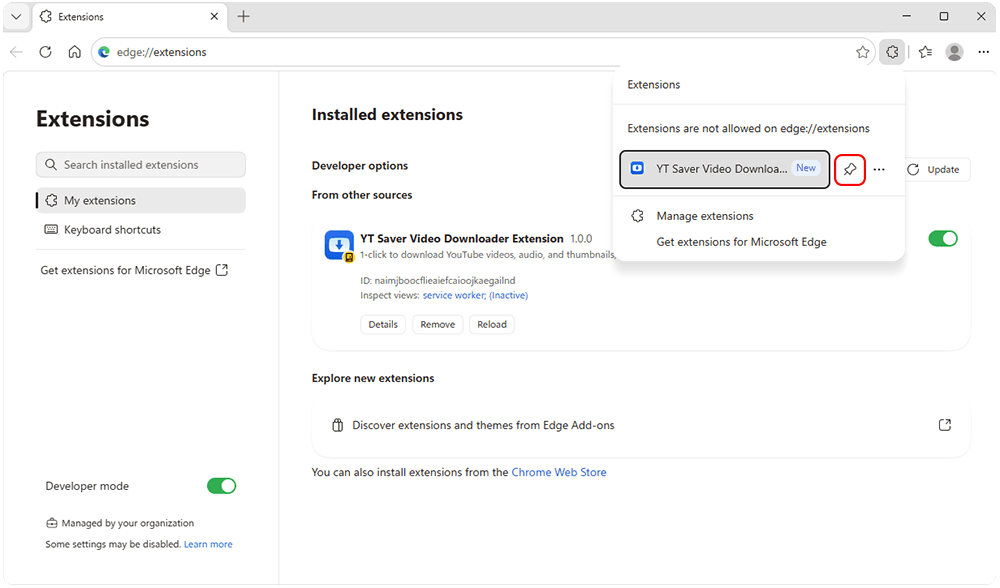Click the Reload button
This screenshot has width=1000, height=588.
pos(492,324)
